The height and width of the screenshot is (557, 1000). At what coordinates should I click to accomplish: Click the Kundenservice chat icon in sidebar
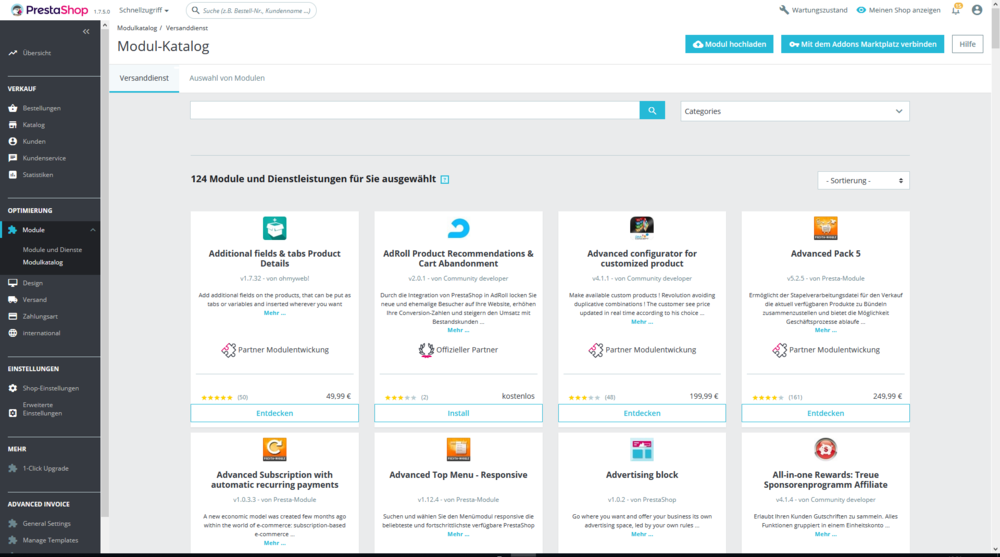[x=13, y=158]
